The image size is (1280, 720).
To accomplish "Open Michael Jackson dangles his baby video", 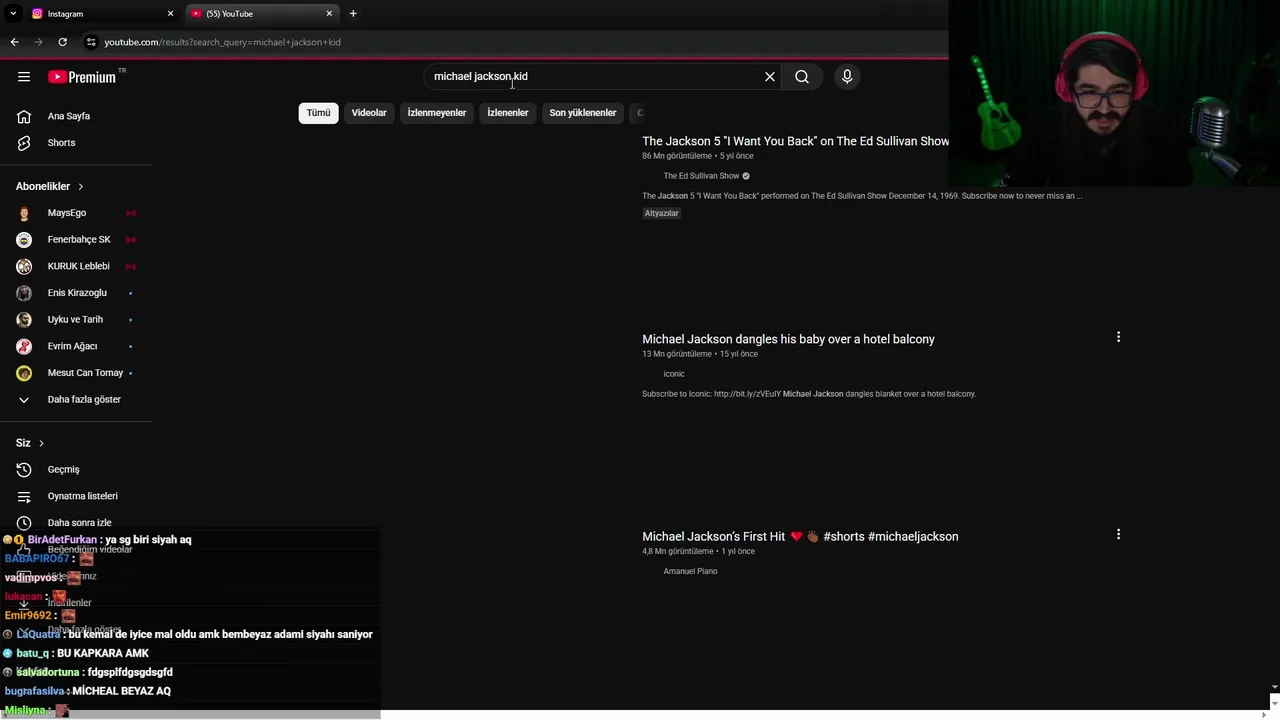I will pyautogui.click(x=788, y=339).
